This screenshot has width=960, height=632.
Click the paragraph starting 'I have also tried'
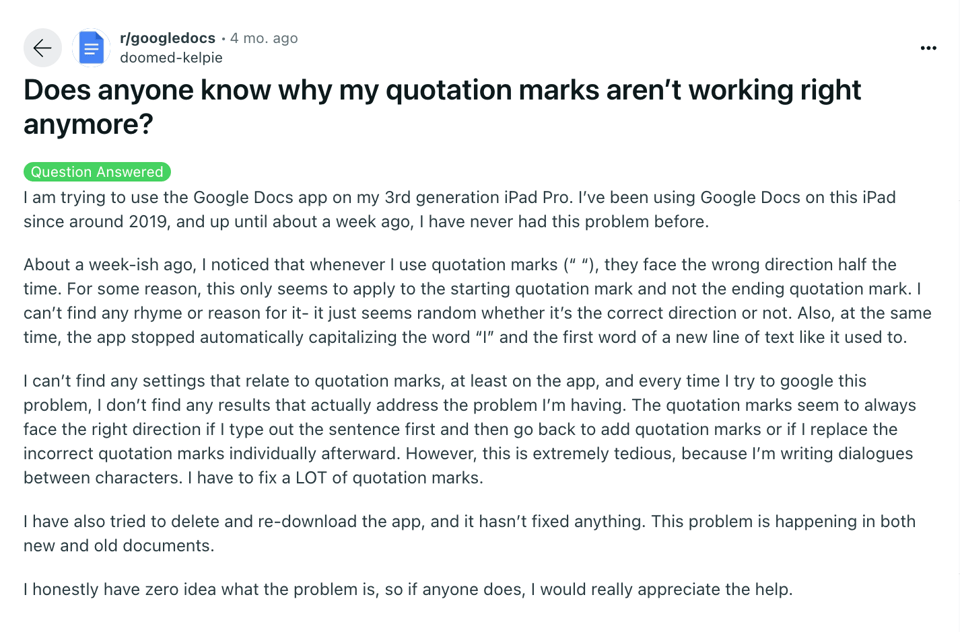(470, 533)
